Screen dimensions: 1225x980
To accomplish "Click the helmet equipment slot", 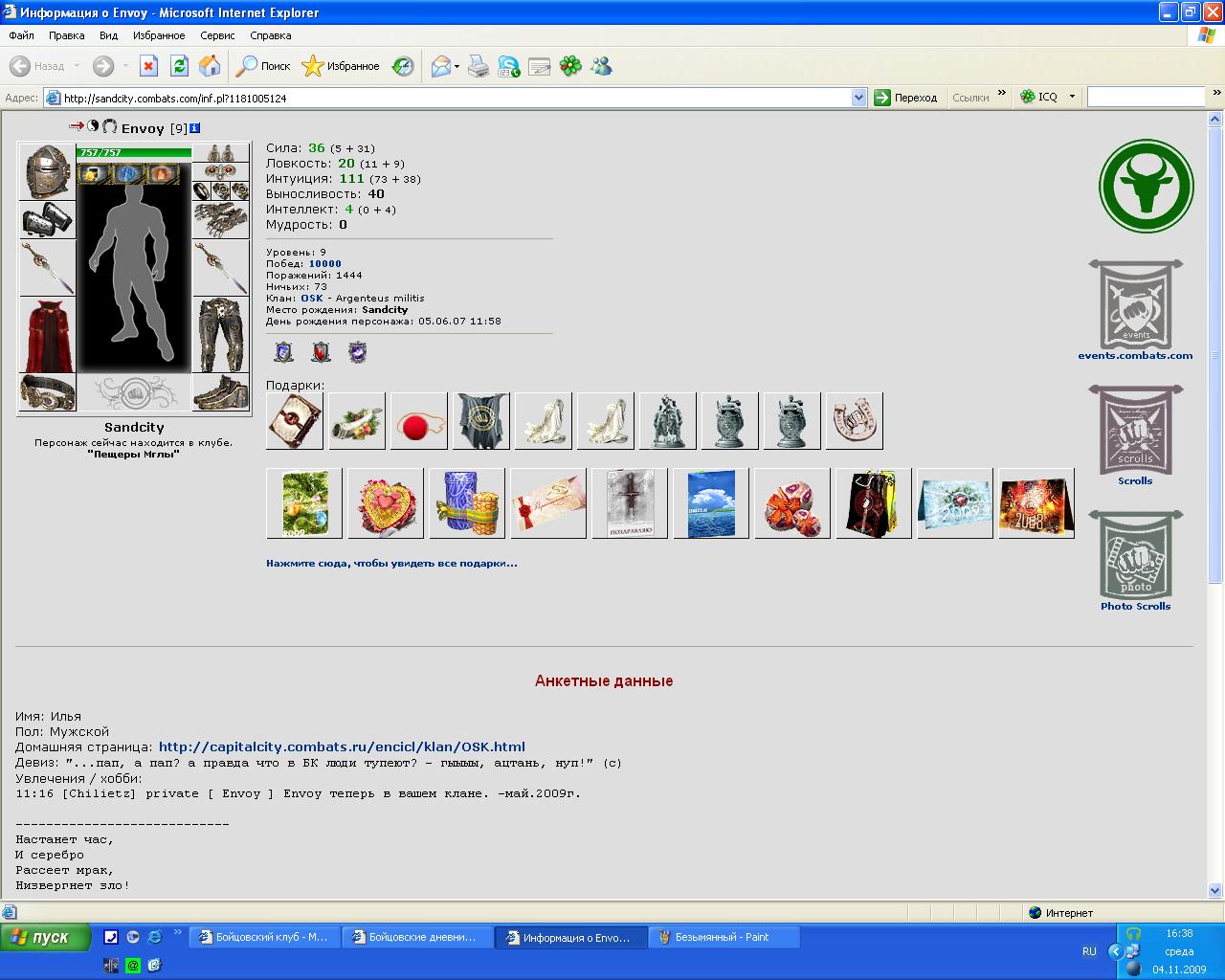I will point(47,171).
